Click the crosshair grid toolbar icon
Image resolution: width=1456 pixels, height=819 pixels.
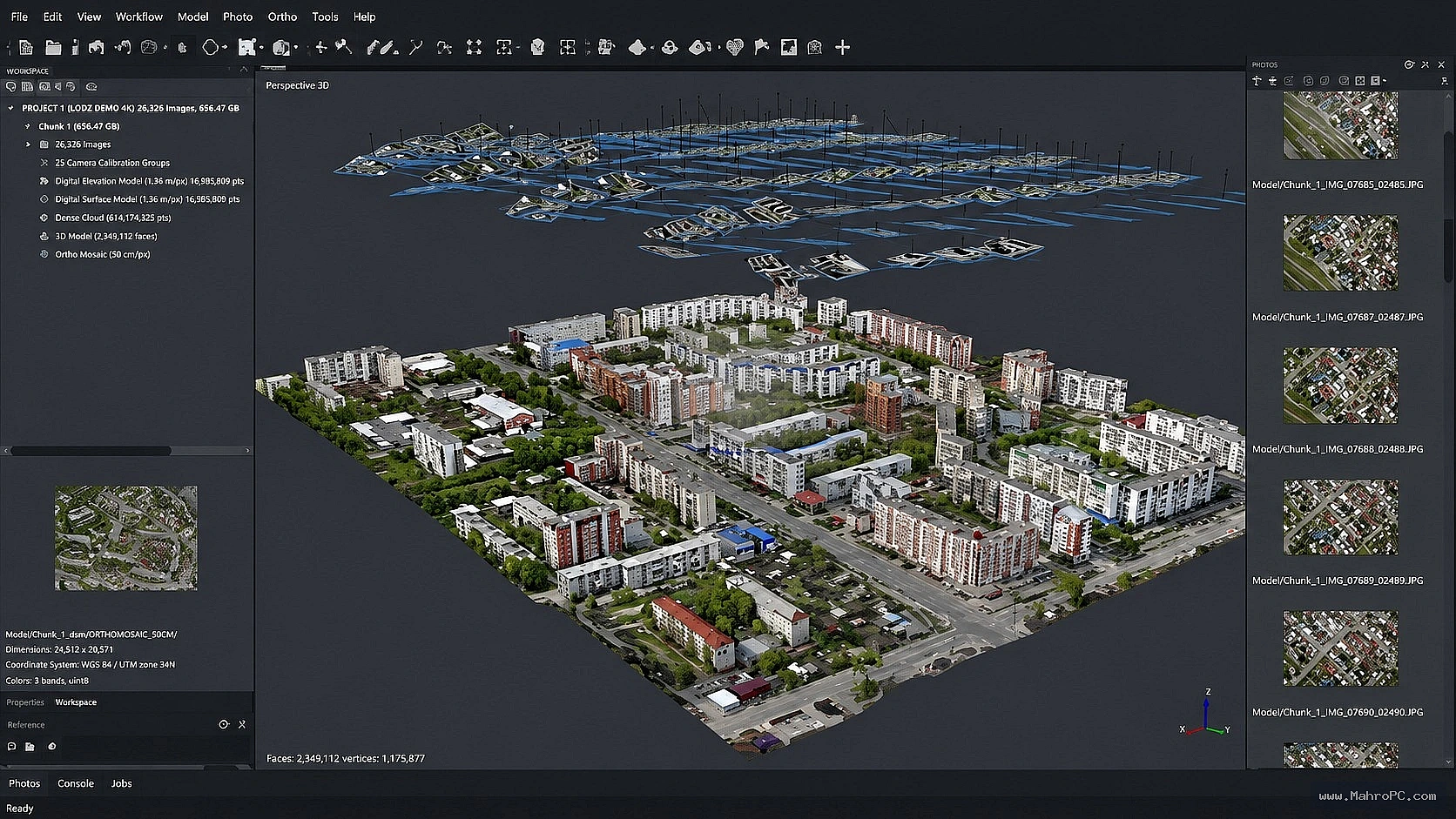(568, 47)
